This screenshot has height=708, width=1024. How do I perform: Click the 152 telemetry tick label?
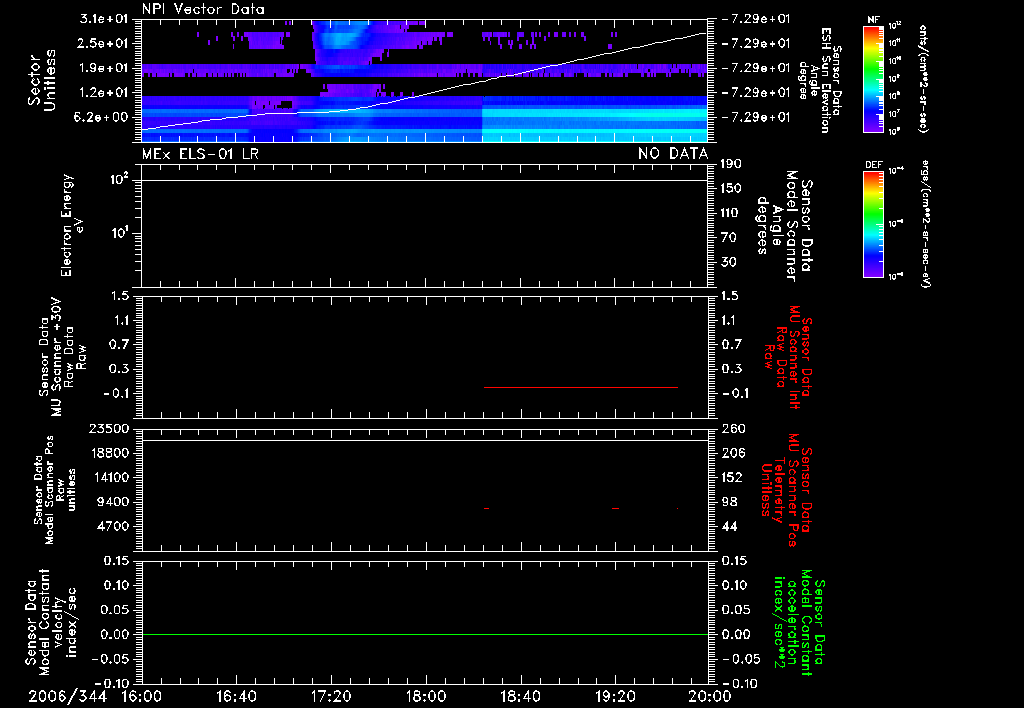click(x=731, y=477)
